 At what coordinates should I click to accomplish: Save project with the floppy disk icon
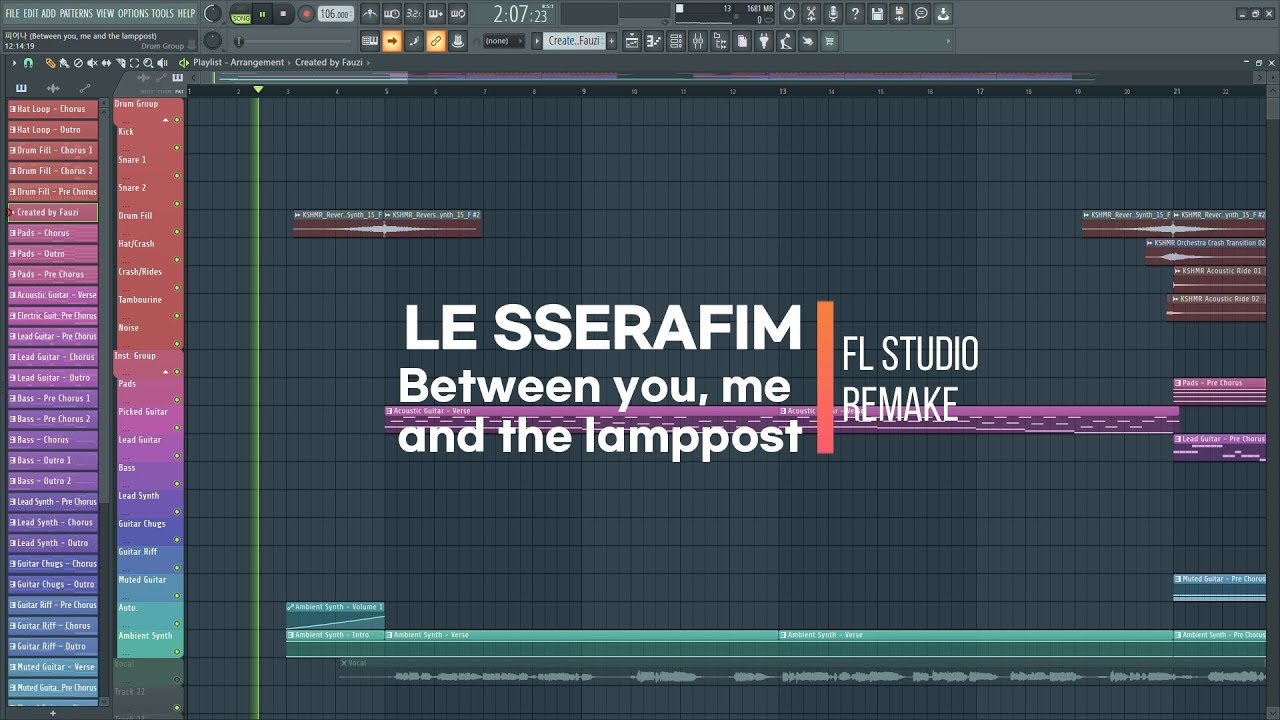click(877, 14)
